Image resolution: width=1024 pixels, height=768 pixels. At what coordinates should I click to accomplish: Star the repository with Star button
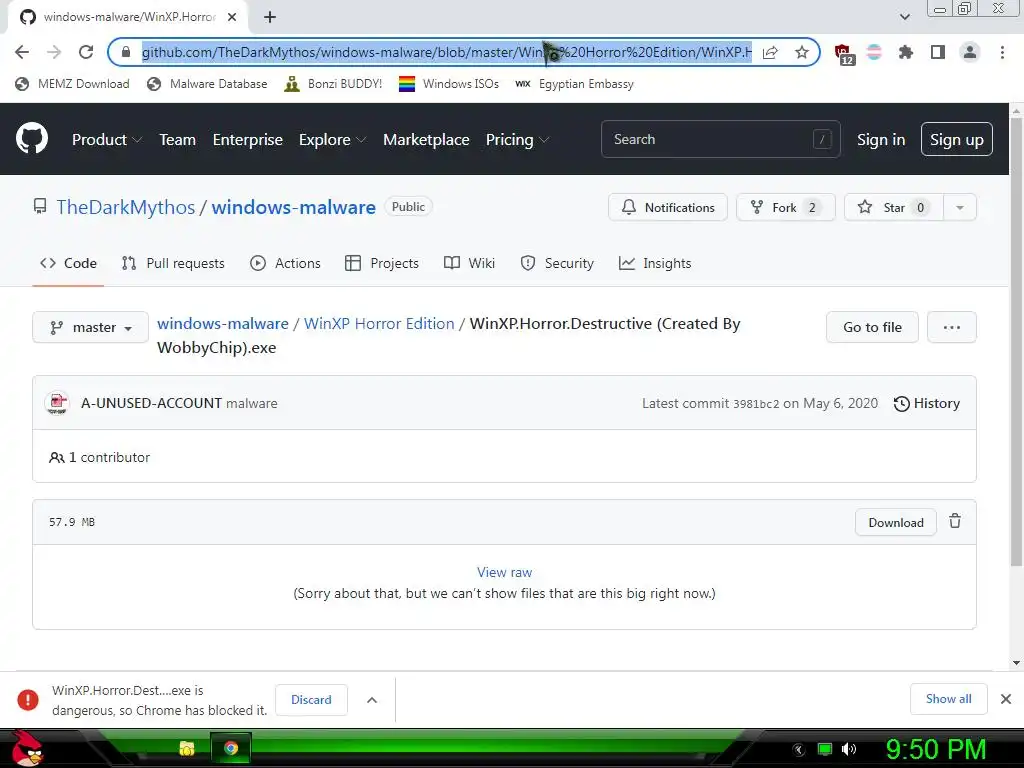[893, 207]
